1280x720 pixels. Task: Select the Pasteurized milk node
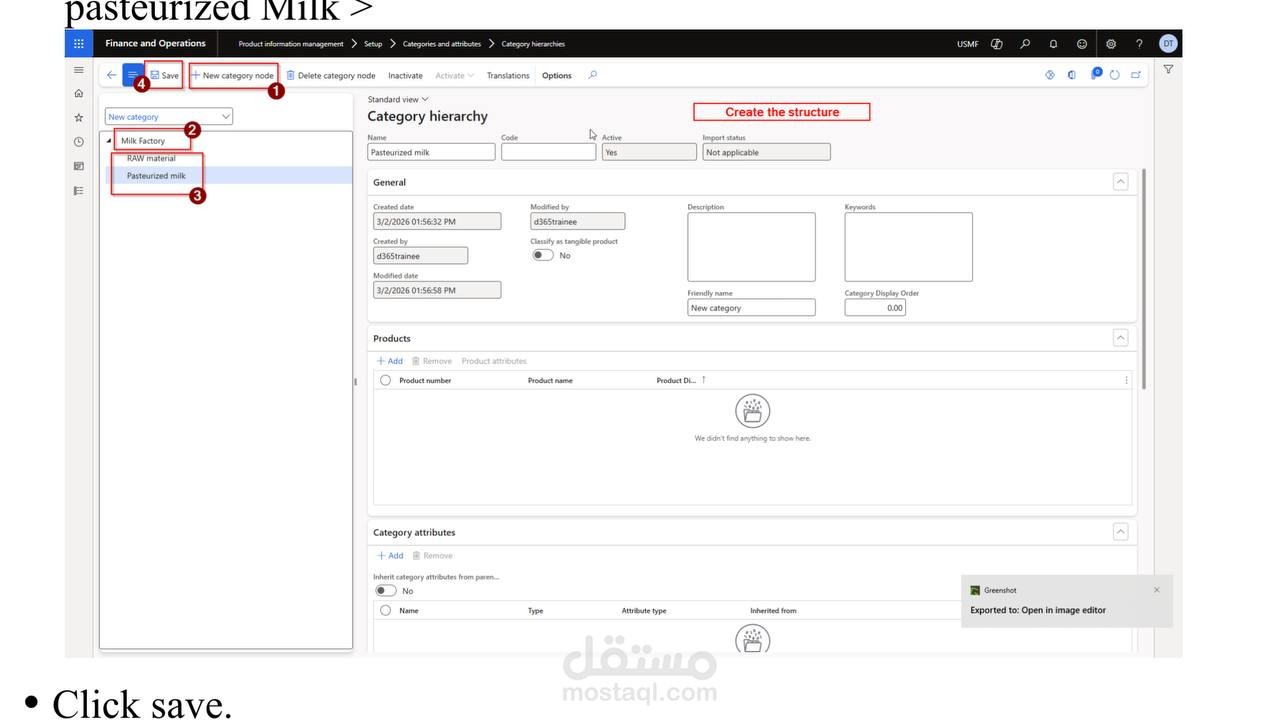156,176
